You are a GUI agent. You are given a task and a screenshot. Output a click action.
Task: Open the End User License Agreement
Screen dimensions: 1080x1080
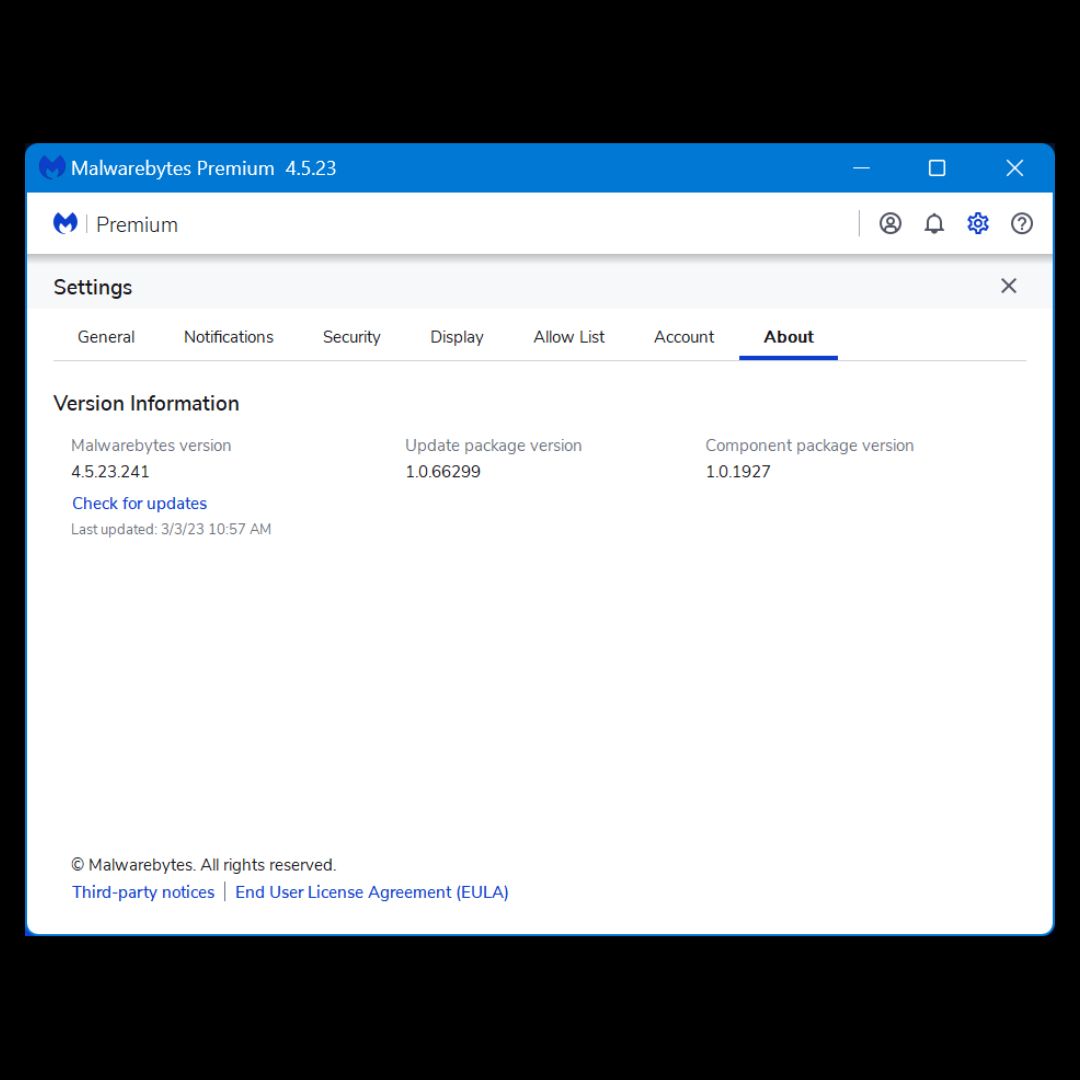click(x=371, y=891)
